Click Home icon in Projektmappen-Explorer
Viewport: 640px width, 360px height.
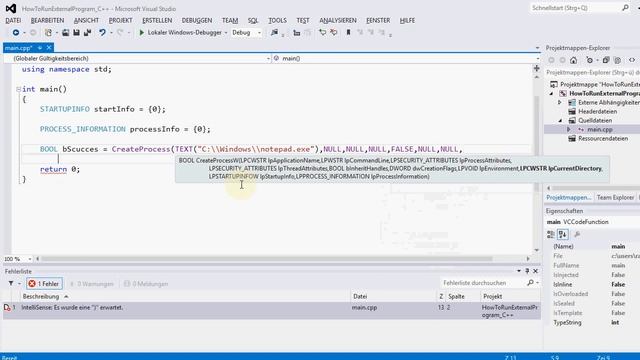point(573,60)
